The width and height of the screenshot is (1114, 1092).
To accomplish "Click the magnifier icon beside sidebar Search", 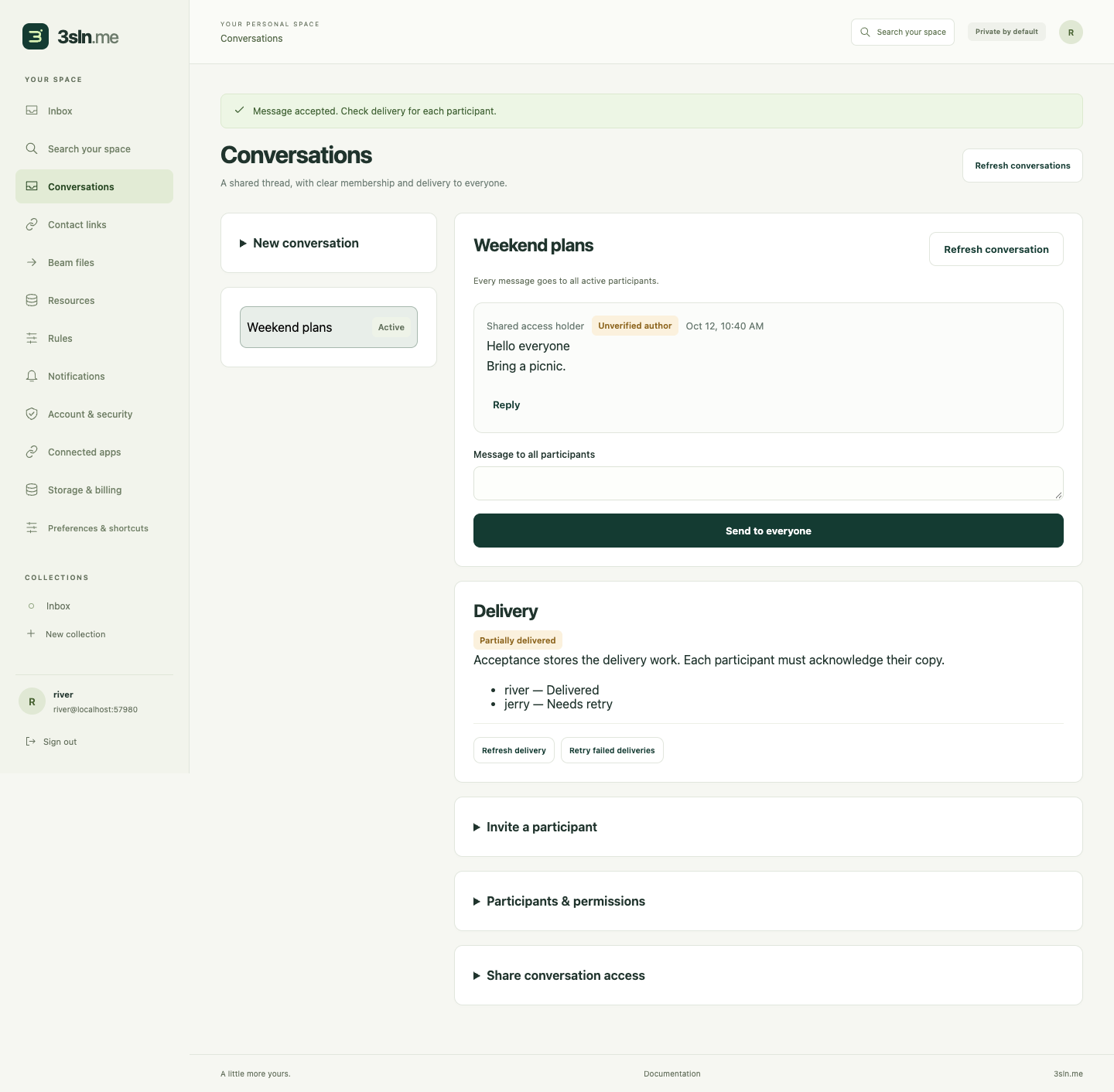I will [32, 148].
